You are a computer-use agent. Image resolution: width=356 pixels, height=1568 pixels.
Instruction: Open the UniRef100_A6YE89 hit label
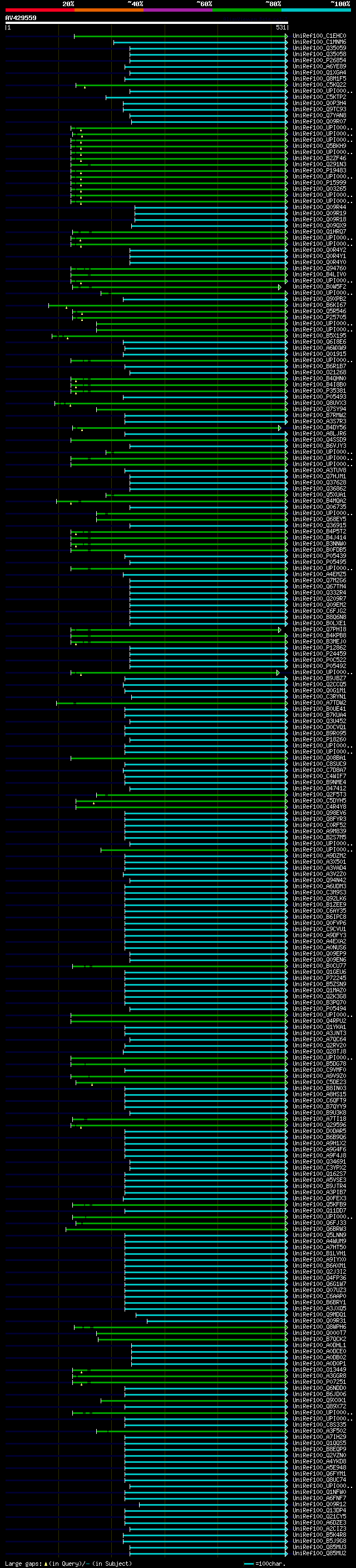319,66
